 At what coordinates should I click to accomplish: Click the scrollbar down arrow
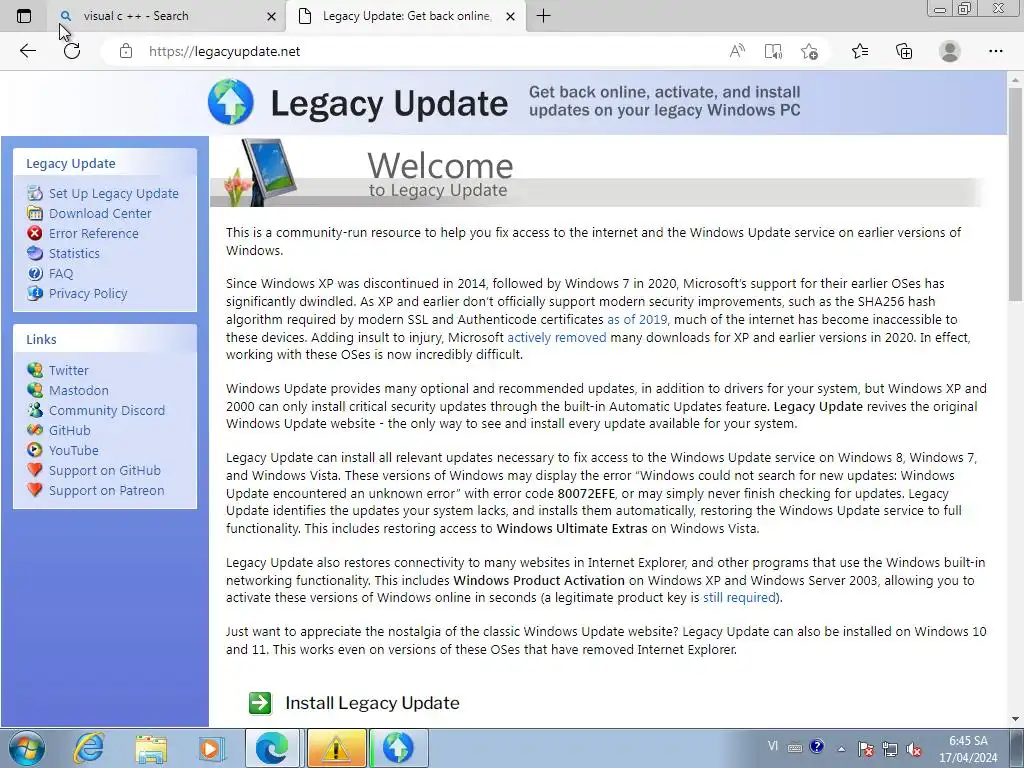click(x=1015, y=719)
